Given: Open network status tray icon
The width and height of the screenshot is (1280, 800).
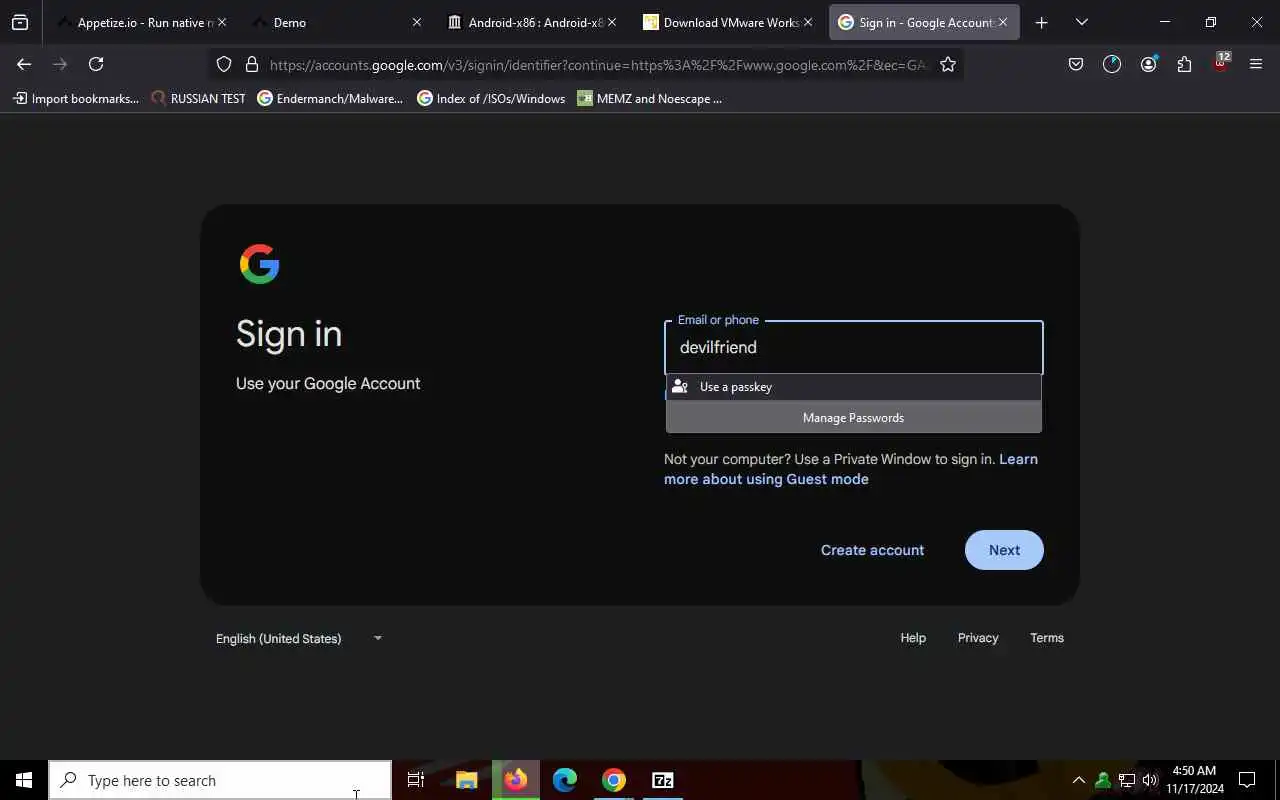Looking at the screenshot, I should (x=1127, y=780).
